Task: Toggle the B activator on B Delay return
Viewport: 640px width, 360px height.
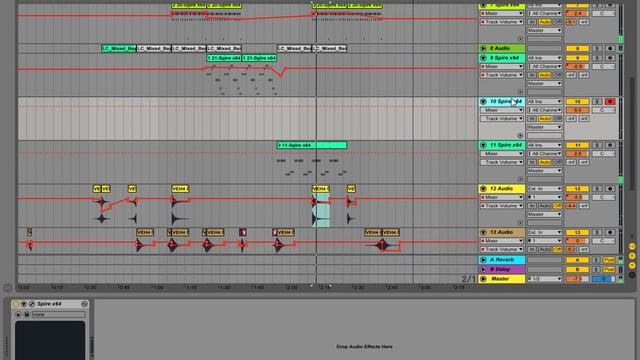Action: click(577, 269)
